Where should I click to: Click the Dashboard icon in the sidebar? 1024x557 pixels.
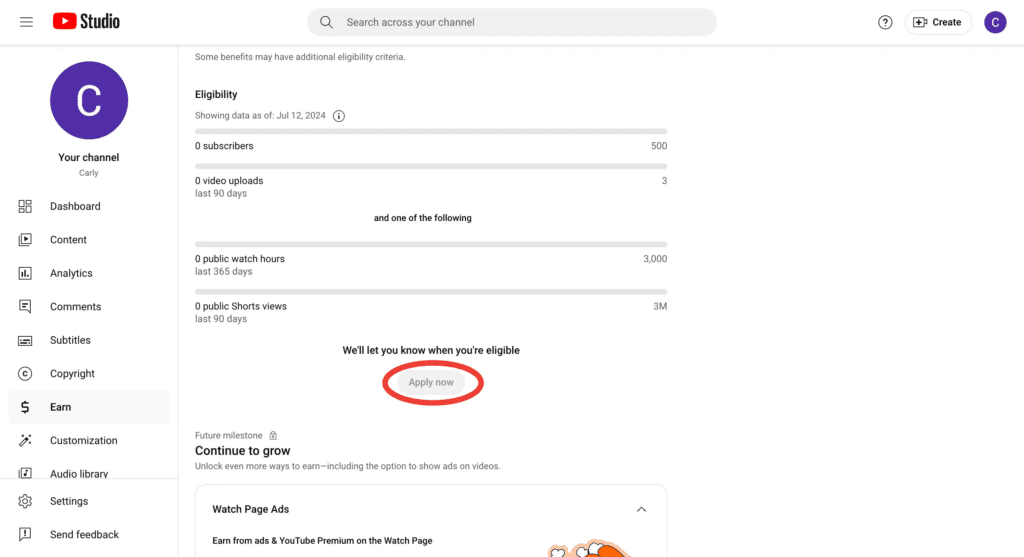pos(25,206)
